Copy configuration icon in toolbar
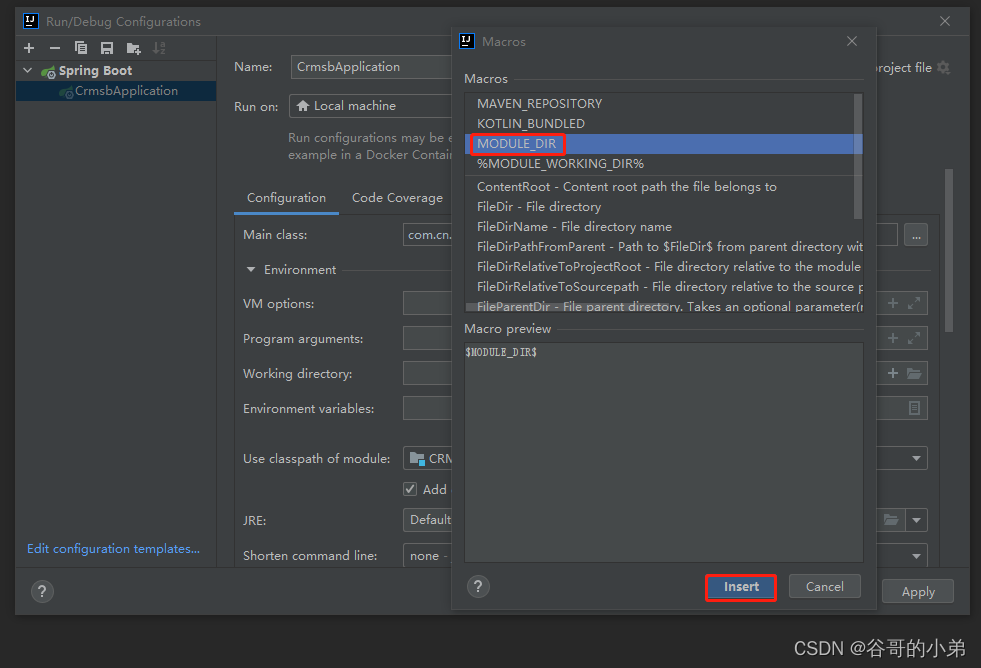 (81, 48)
